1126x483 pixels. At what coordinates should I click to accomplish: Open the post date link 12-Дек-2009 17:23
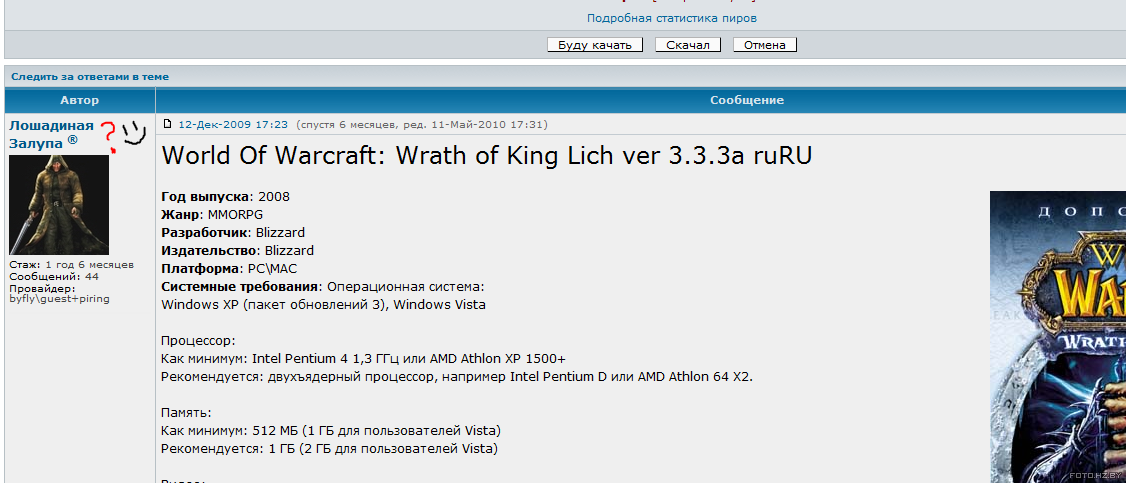233,125
